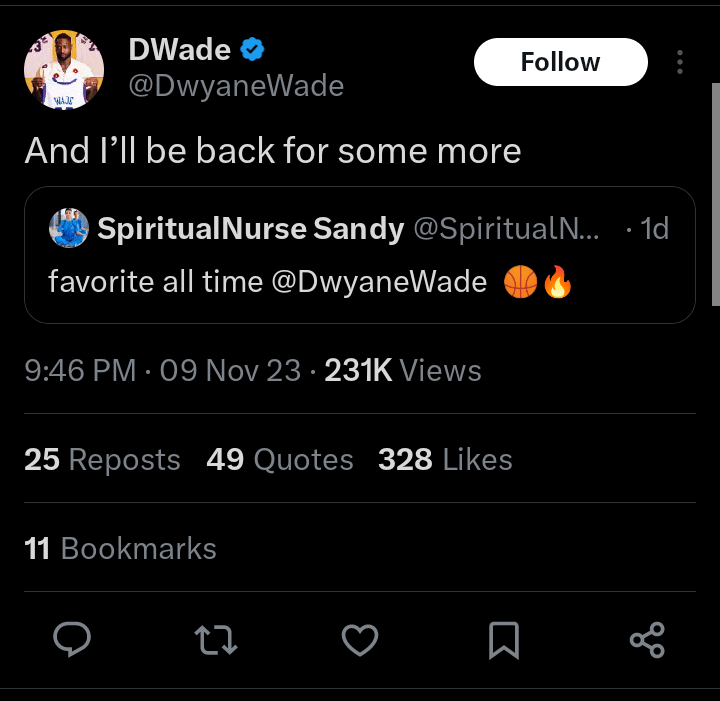
Task: Click the DWade display name
Action: [180, 49]
